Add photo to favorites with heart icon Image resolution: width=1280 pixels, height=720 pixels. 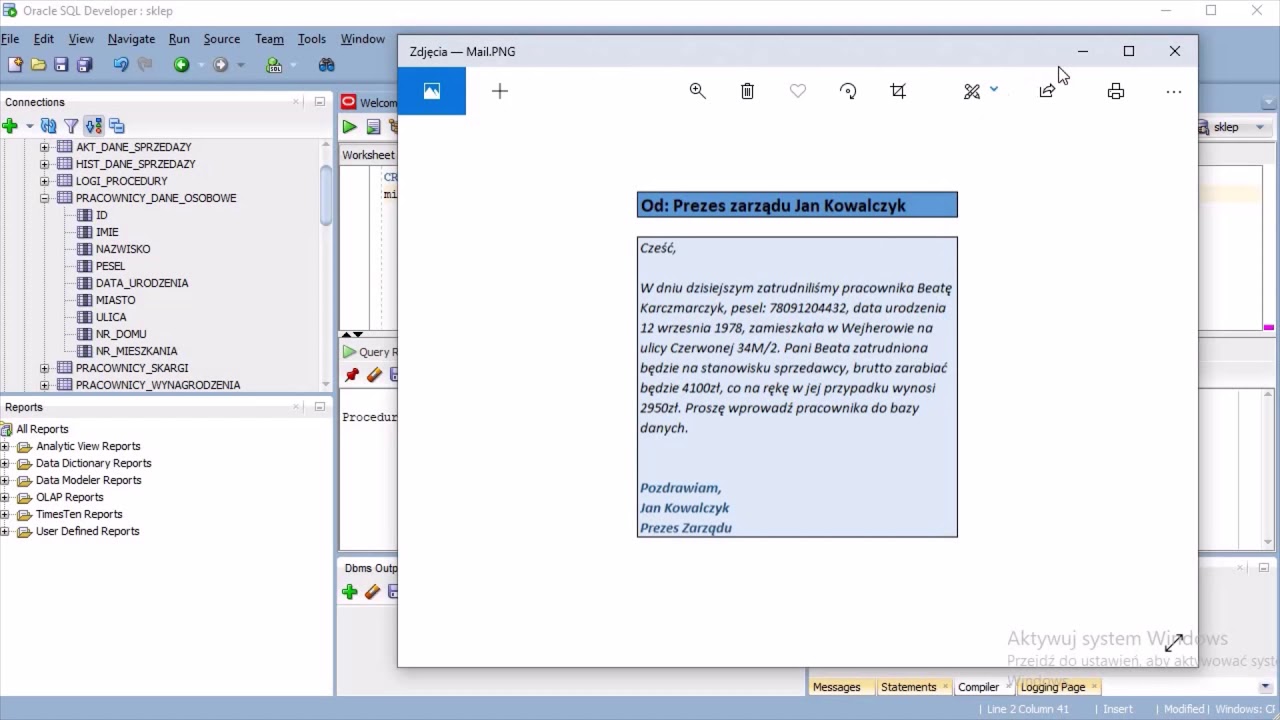[x=797, y=91]
